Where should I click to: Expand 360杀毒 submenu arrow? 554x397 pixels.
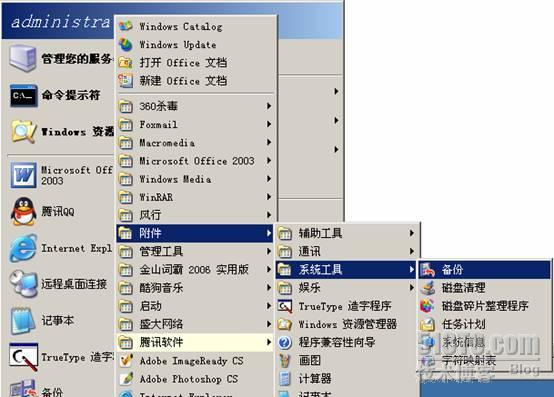269,106
